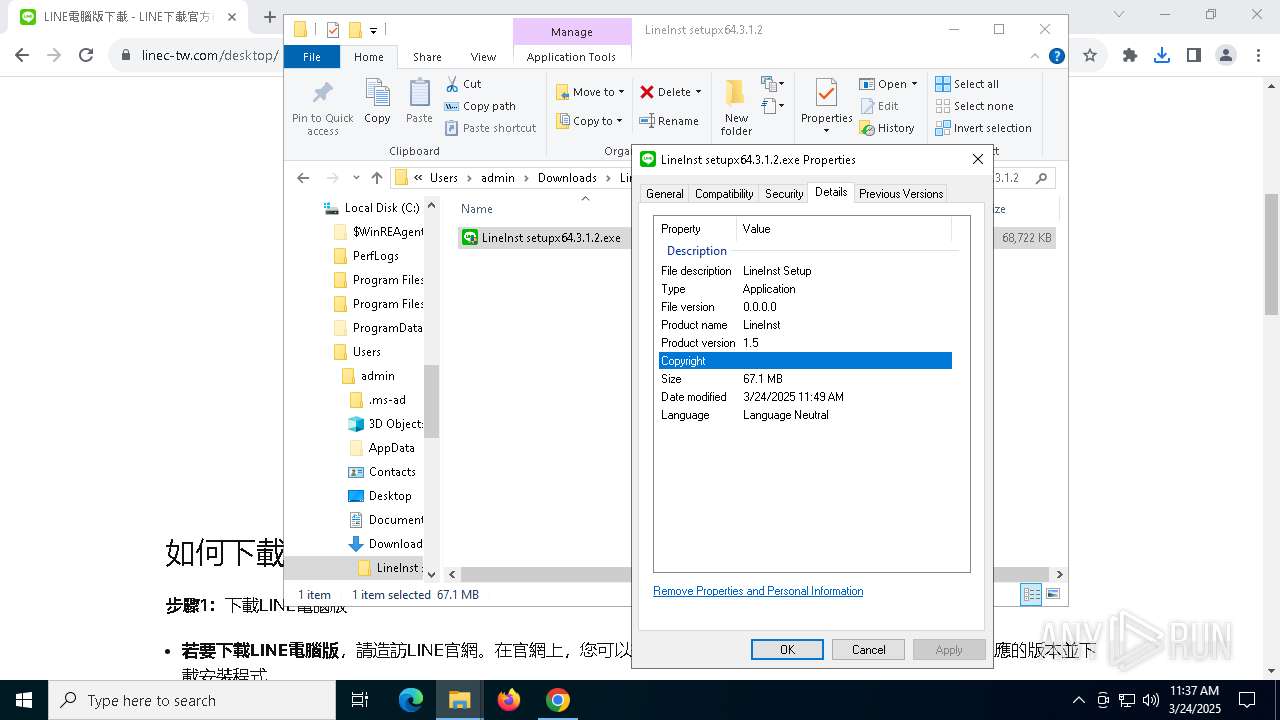Screen dimensions: 1280x720
Task: Click Explorer Back navigation arrow
Action: (303, 178)
